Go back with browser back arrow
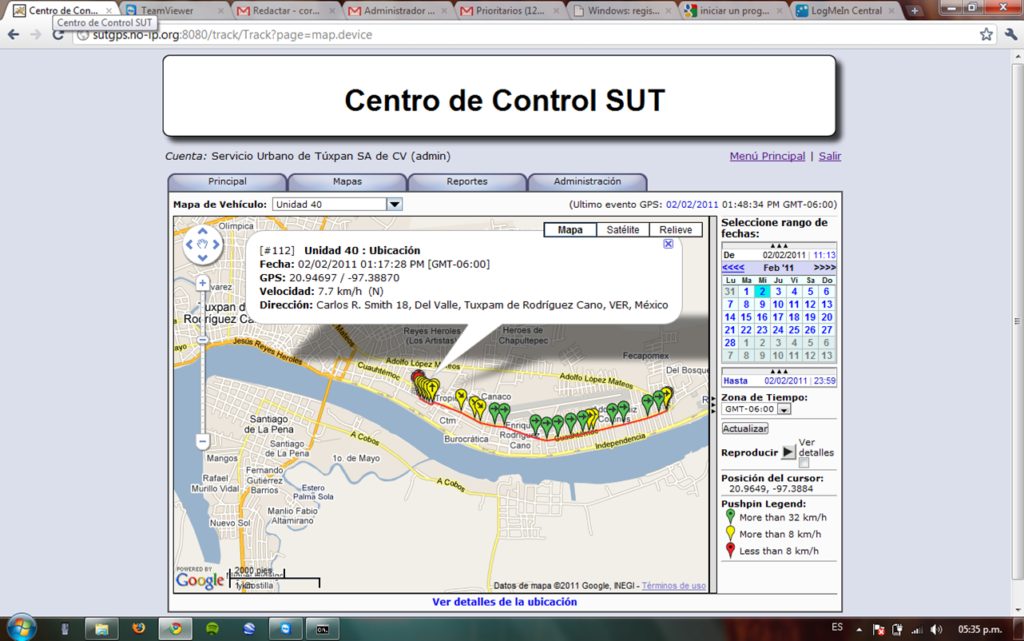1024x641 pixels. (14, 35)
